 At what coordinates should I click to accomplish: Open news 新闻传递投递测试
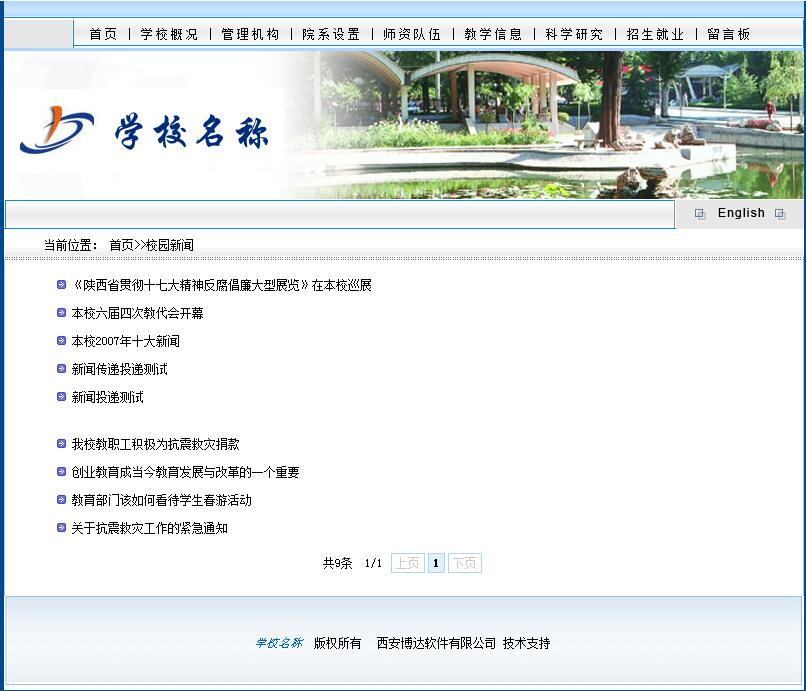click(119, 369)
